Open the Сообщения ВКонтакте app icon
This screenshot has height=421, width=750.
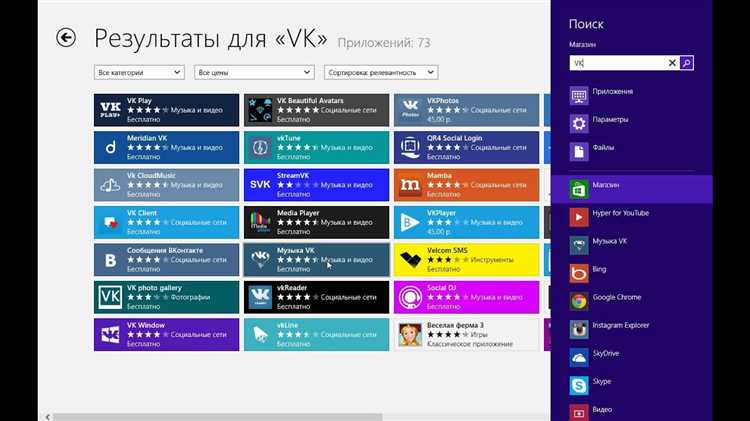click(110, 260)
